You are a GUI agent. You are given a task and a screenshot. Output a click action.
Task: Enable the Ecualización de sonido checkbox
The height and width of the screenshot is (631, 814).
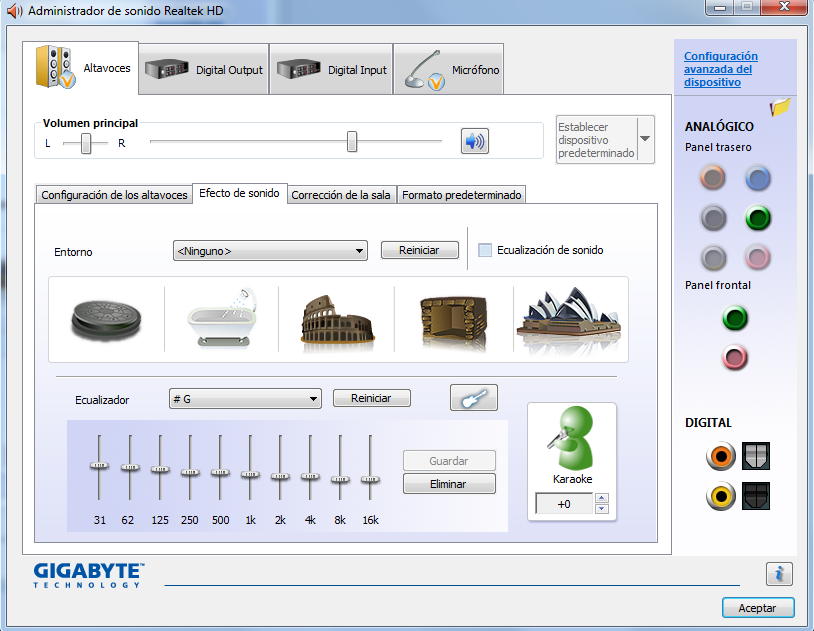click(x=485, y=250)
